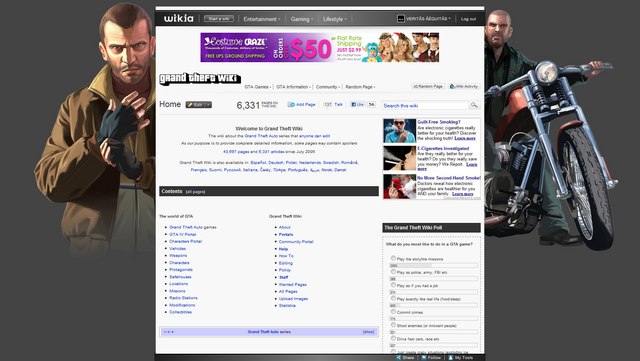Open the Lifestyle dropdown menu
The image size is (640, 361).
pyautogui.click(x=335, y=19)
